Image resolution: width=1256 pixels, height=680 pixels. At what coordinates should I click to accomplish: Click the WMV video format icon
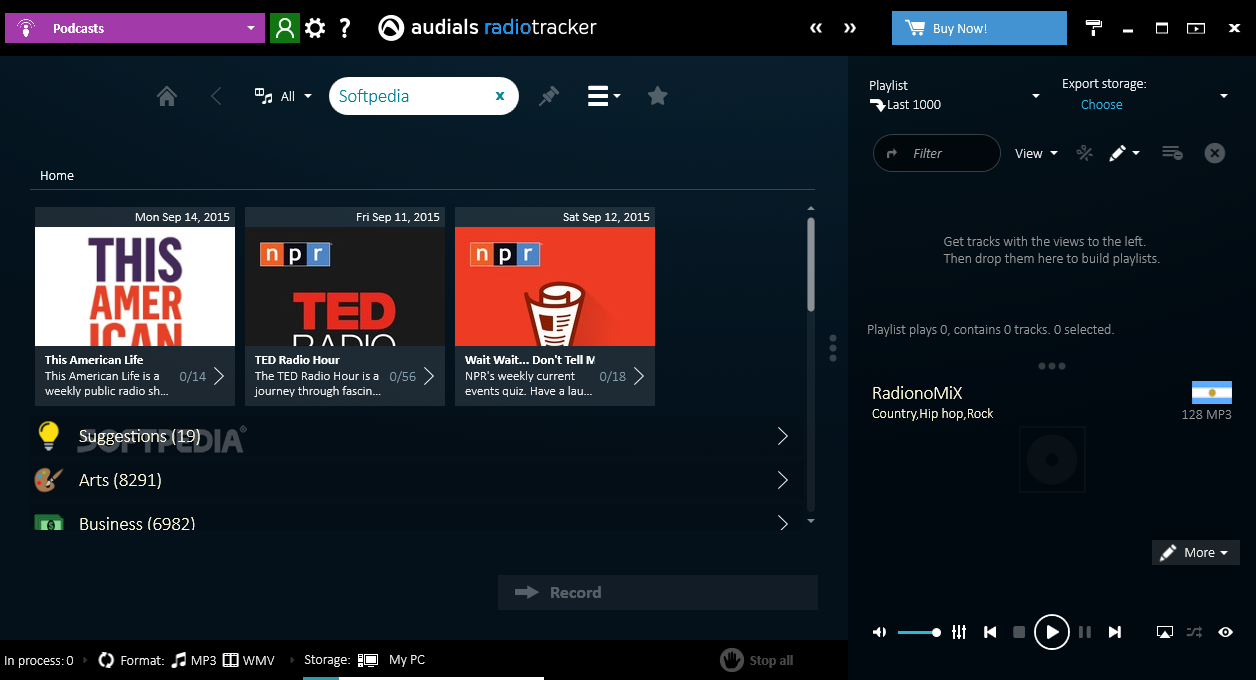coord(231,660)
